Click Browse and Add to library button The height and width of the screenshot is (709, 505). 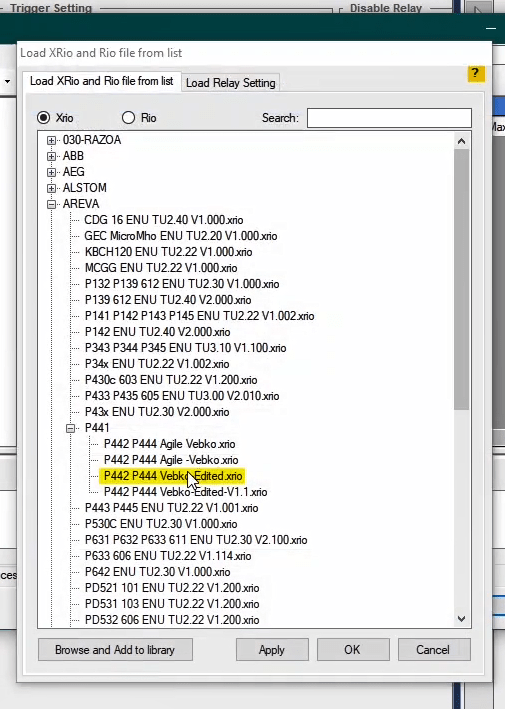click(115, 650)
